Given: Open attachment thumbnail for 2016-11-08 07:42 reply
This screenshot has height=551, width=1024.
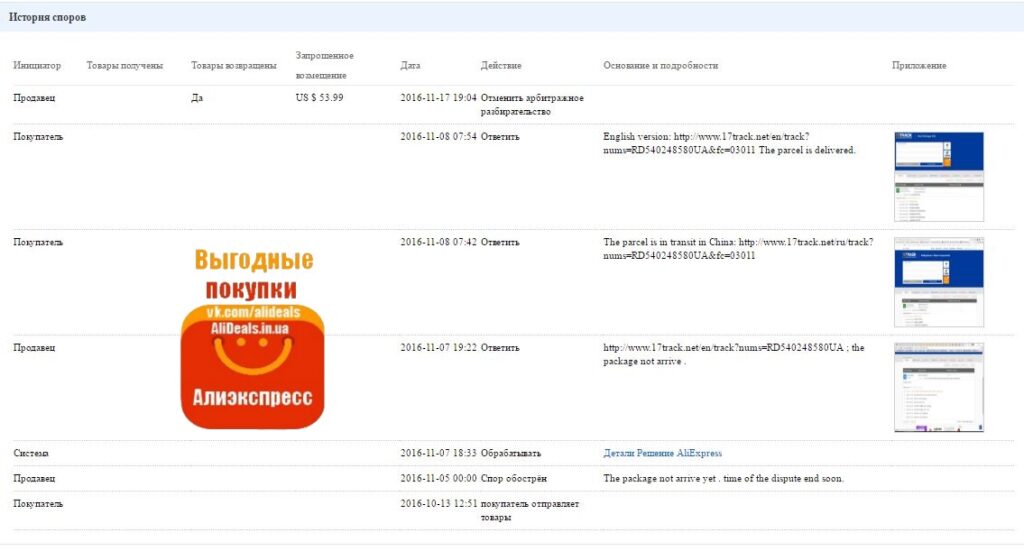Looking at the screenshot, I should [938, 283].
